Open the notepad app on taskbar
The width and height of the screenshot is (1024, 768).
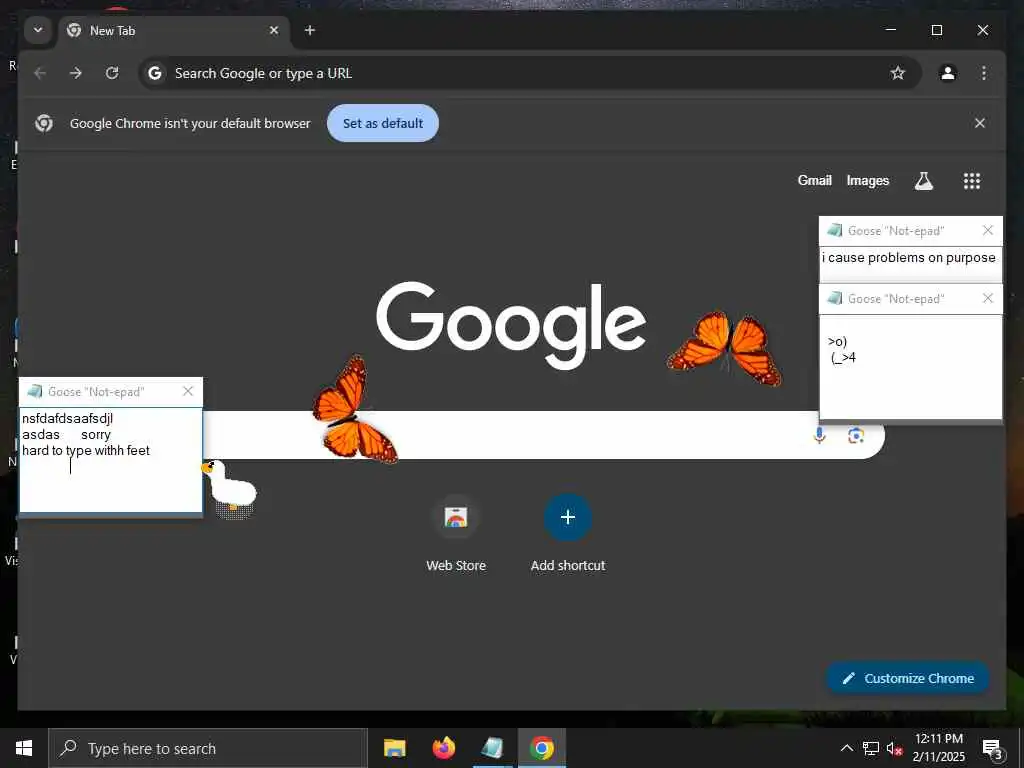tap(492, 748)
